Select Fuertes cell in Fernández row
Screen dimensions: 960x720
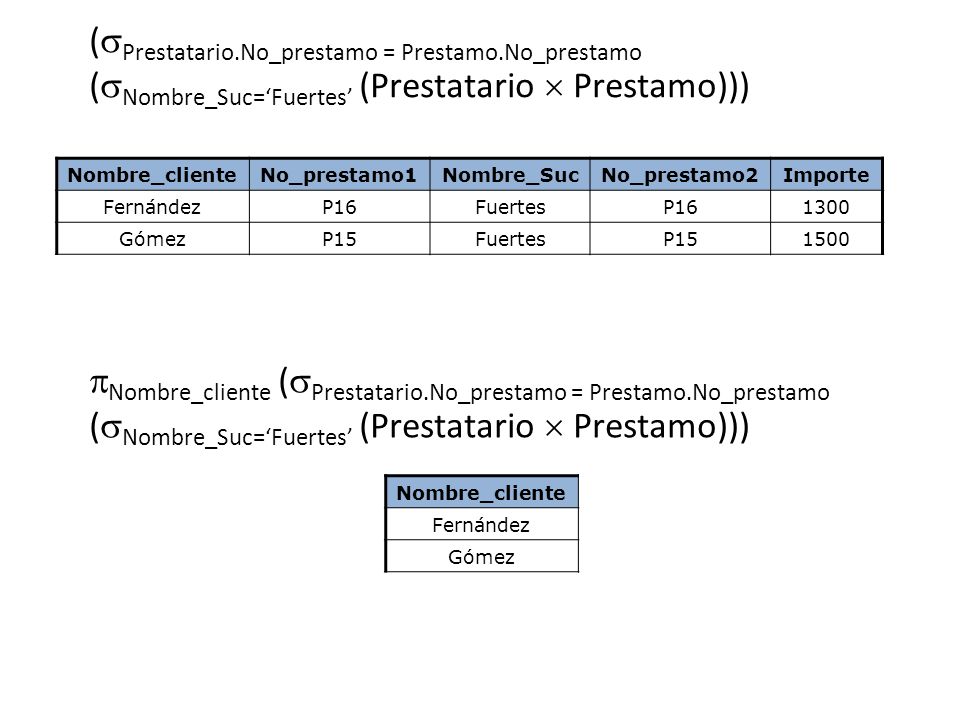pyautogui.click(x=510, y=207)
